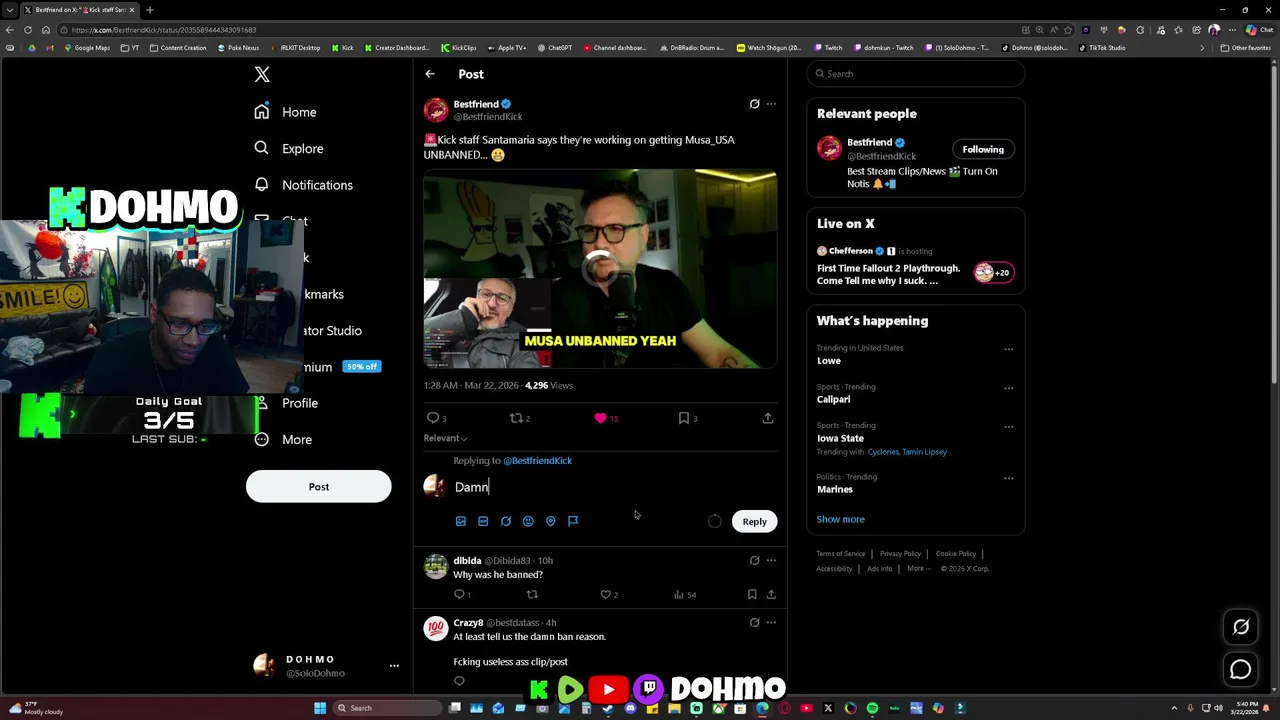Reply to dibida's comment
This screenshot has width=1280, height=720.
coord(460,595)
